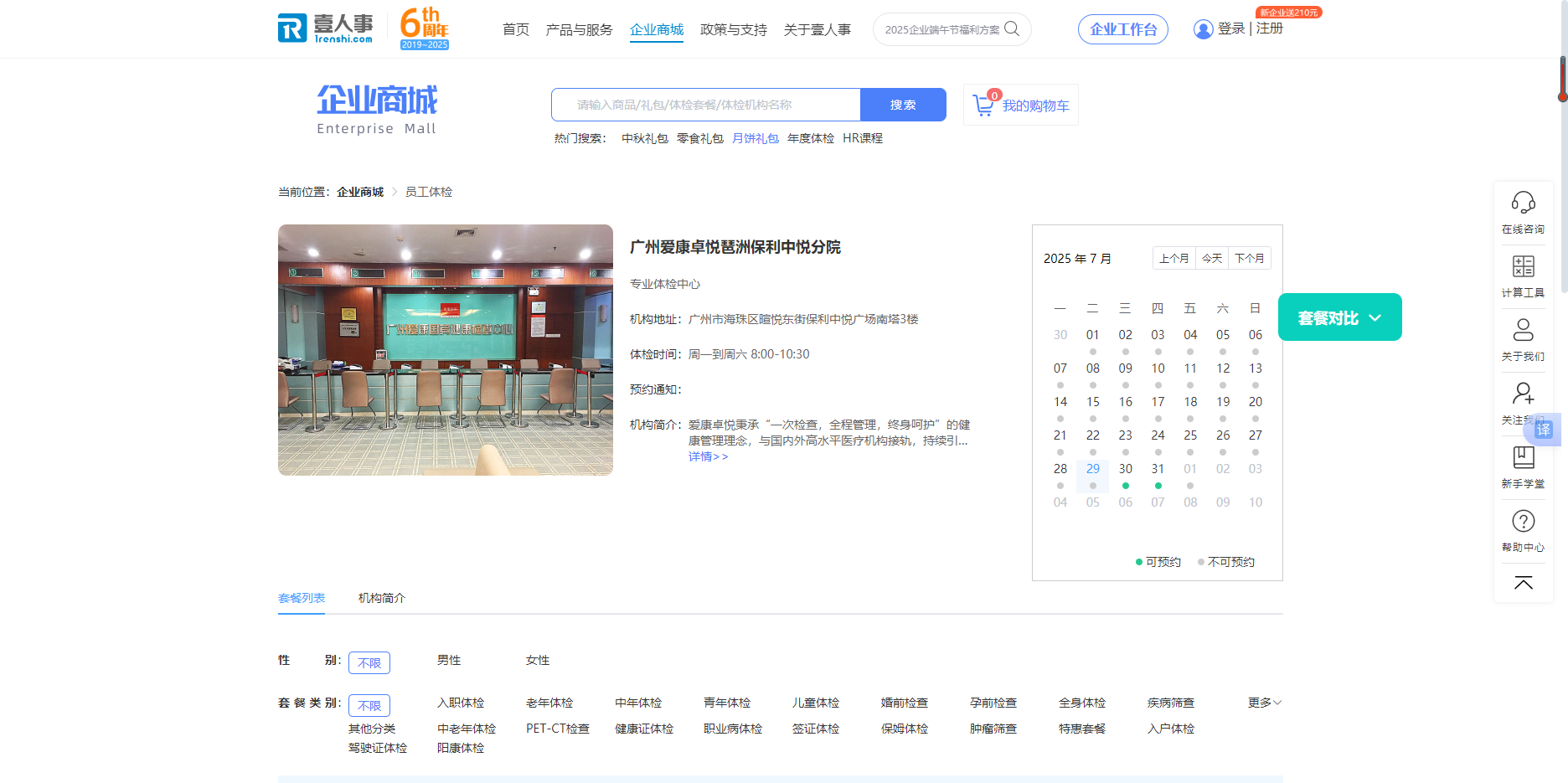Click 注册 link
1568x783 pixels.
1270,28
